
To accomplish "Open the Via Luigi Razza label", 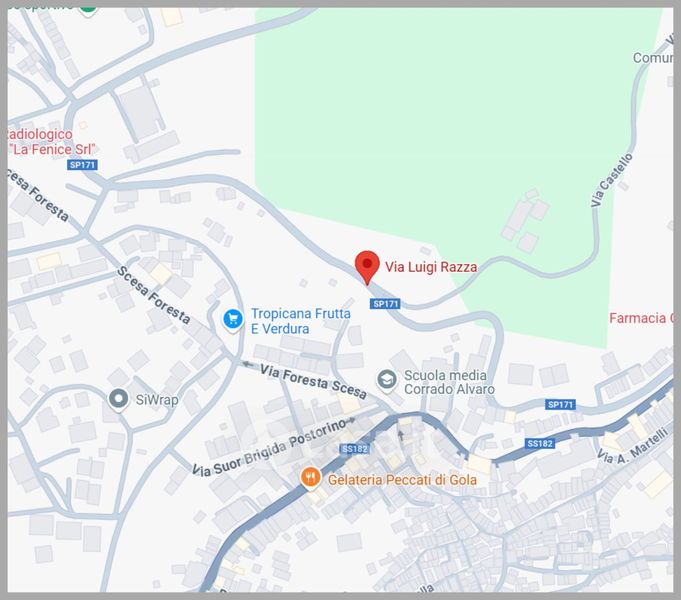I will 431,267.
